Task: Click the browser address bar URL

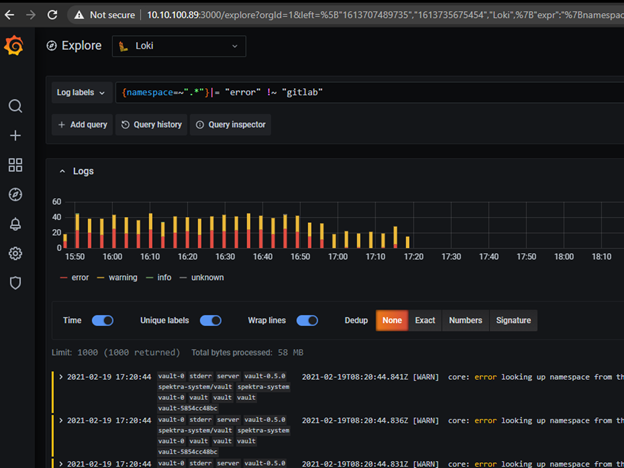Action: 384,15
